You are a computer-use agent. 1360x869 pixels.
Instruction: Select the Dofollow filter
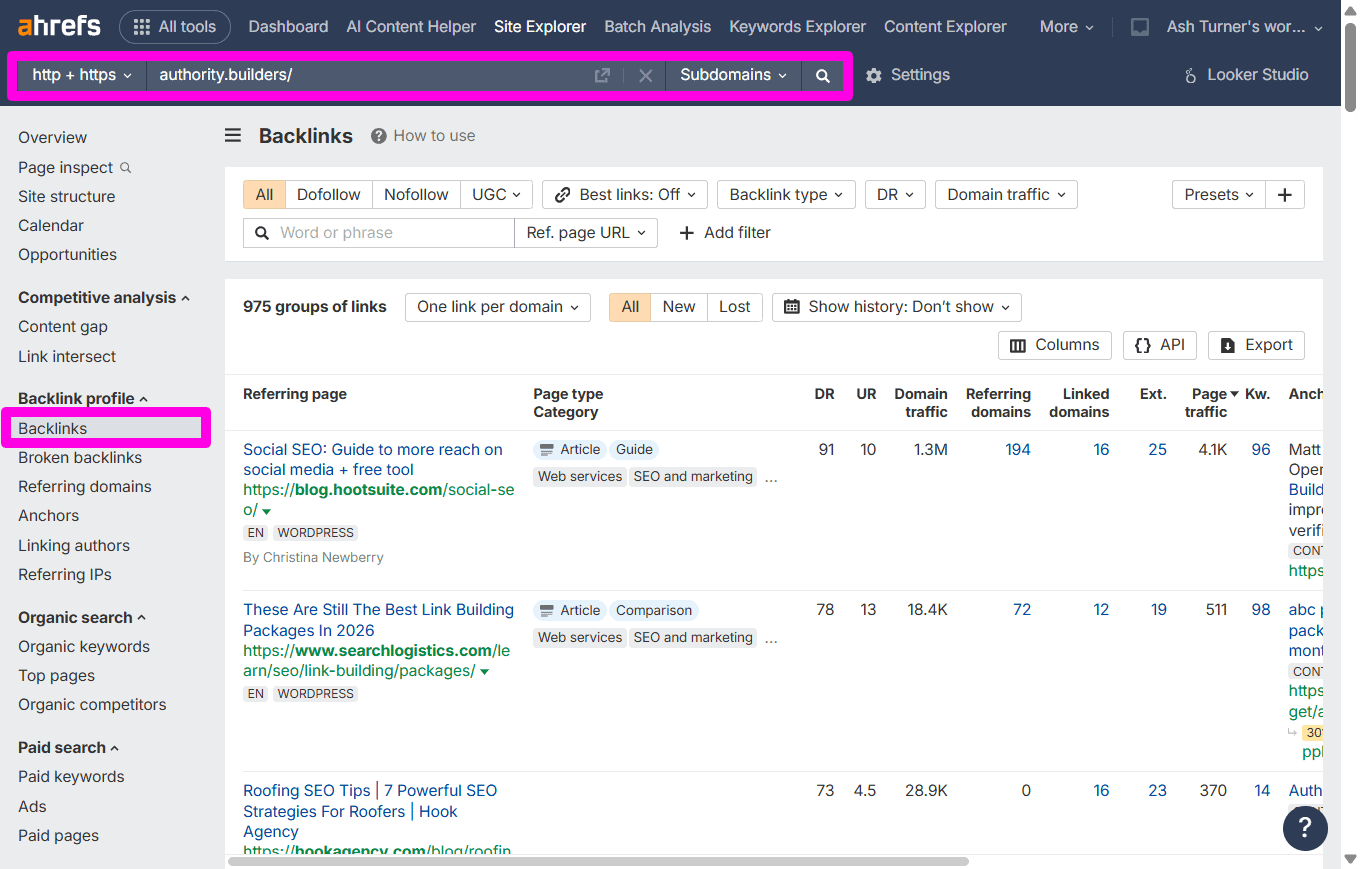(329, 195)
